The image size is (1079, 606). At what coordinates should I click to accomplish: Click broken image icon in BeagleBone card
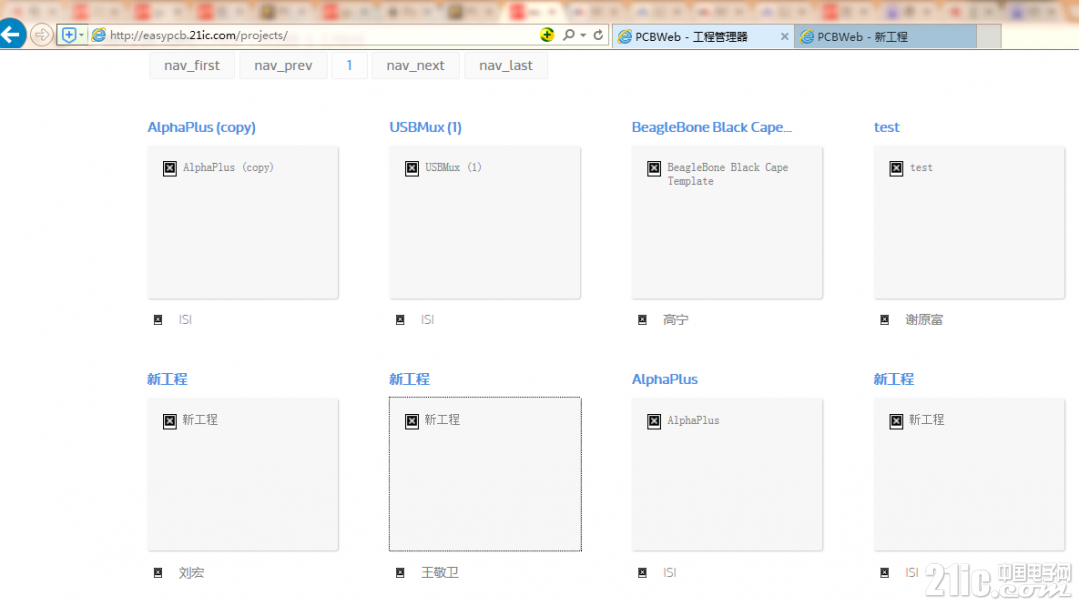point(654,169)
